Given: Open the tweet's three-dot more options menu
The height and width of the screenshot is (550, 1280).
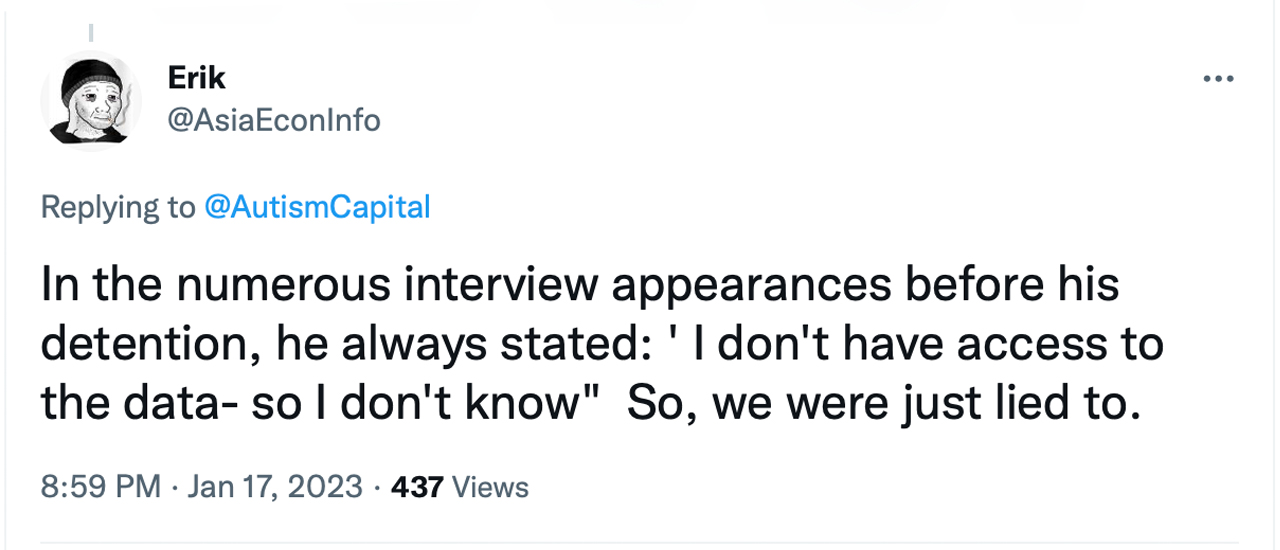Looking at the screenshot, I should [1218, 79].
